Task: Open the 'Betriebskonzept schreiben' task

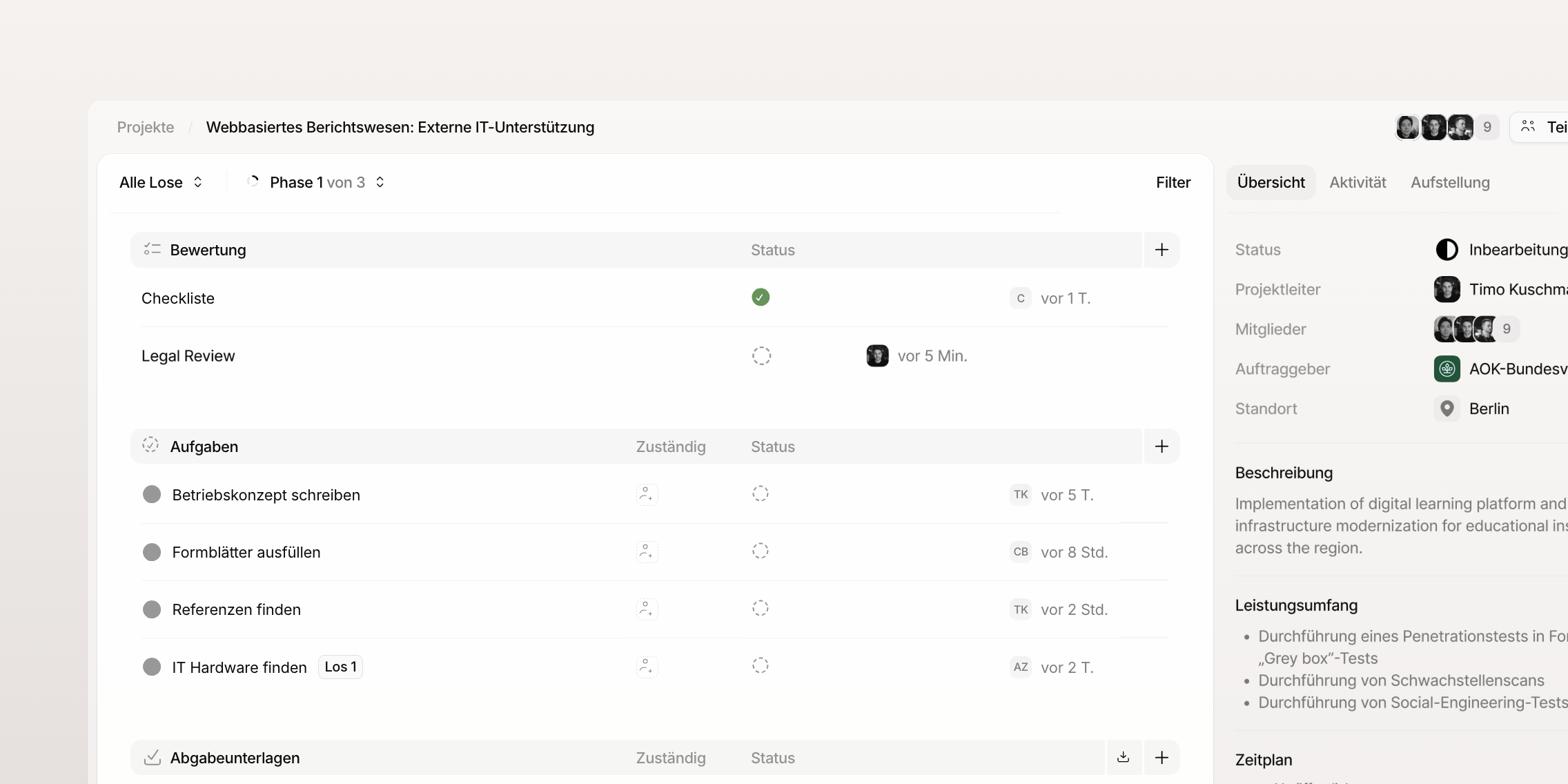Action: pos(266,495)
